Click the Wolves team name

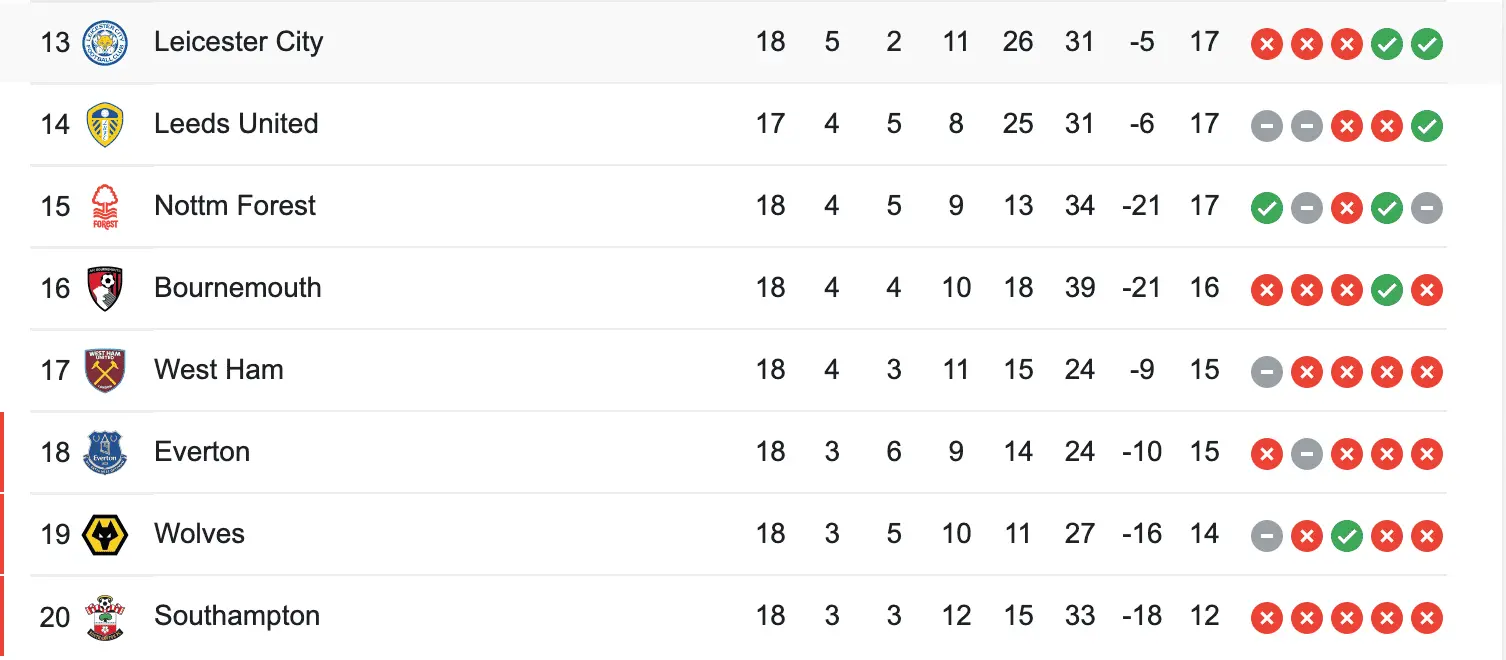pos(199,534)
